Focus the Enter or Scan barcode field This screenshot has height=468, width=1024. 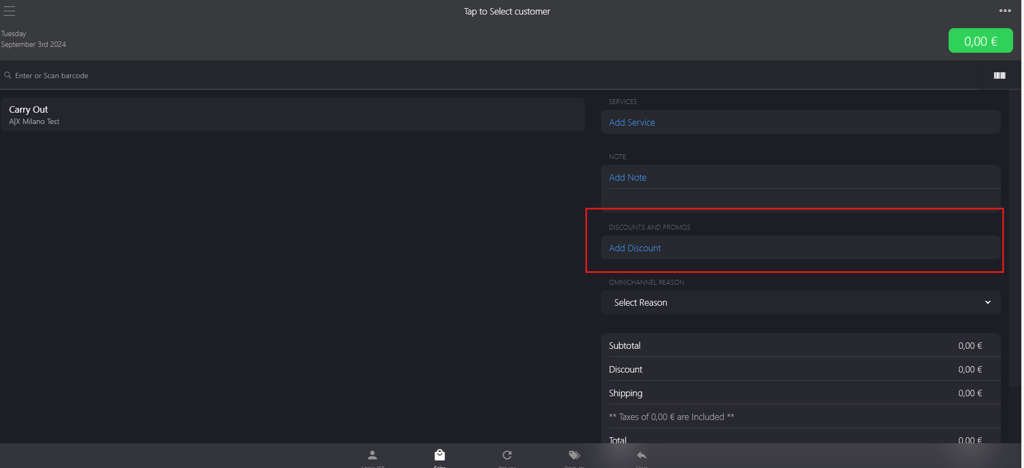click(490, 76)
